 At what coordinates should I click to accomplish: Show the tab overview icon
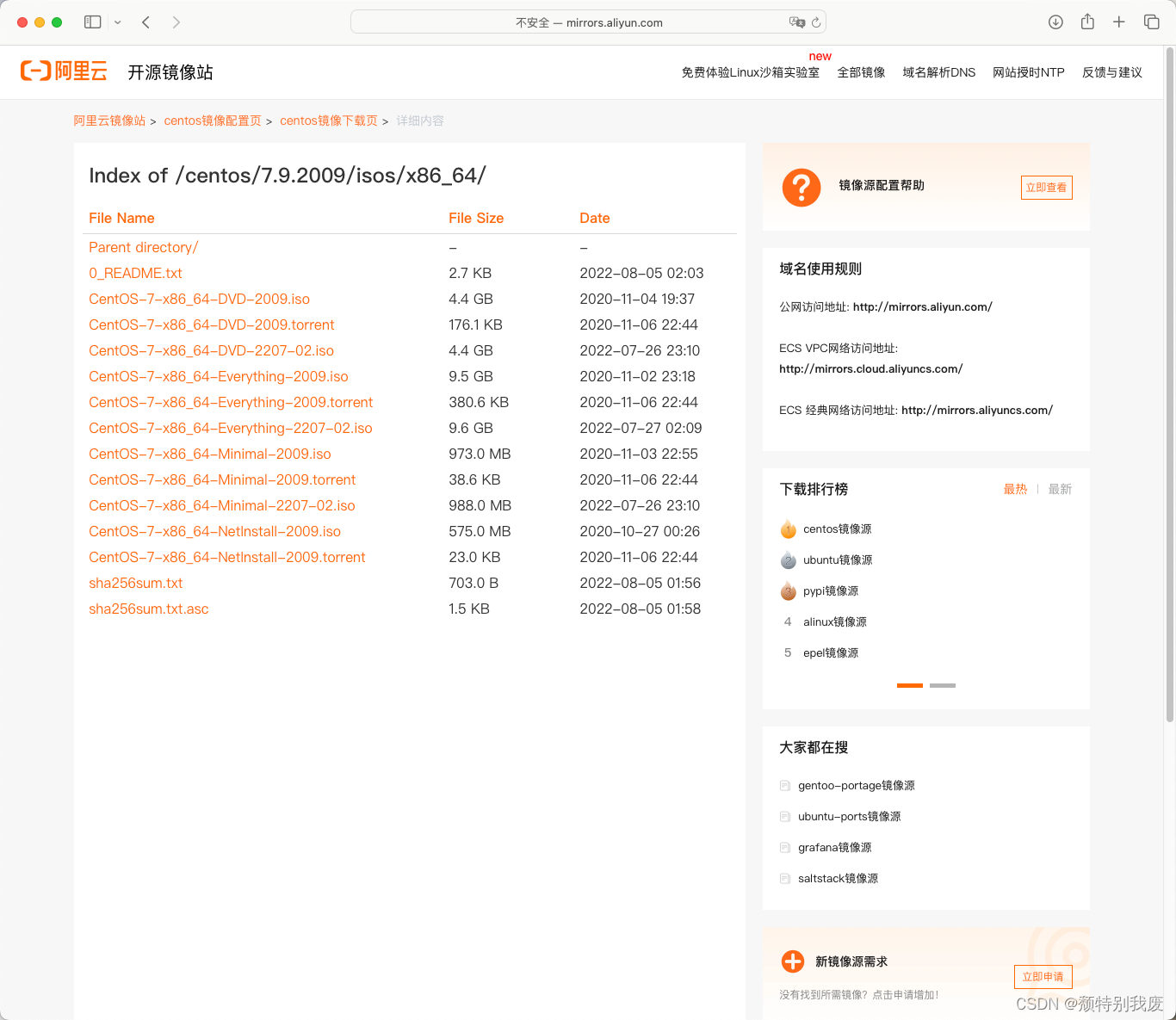[x=1151, y=22]
